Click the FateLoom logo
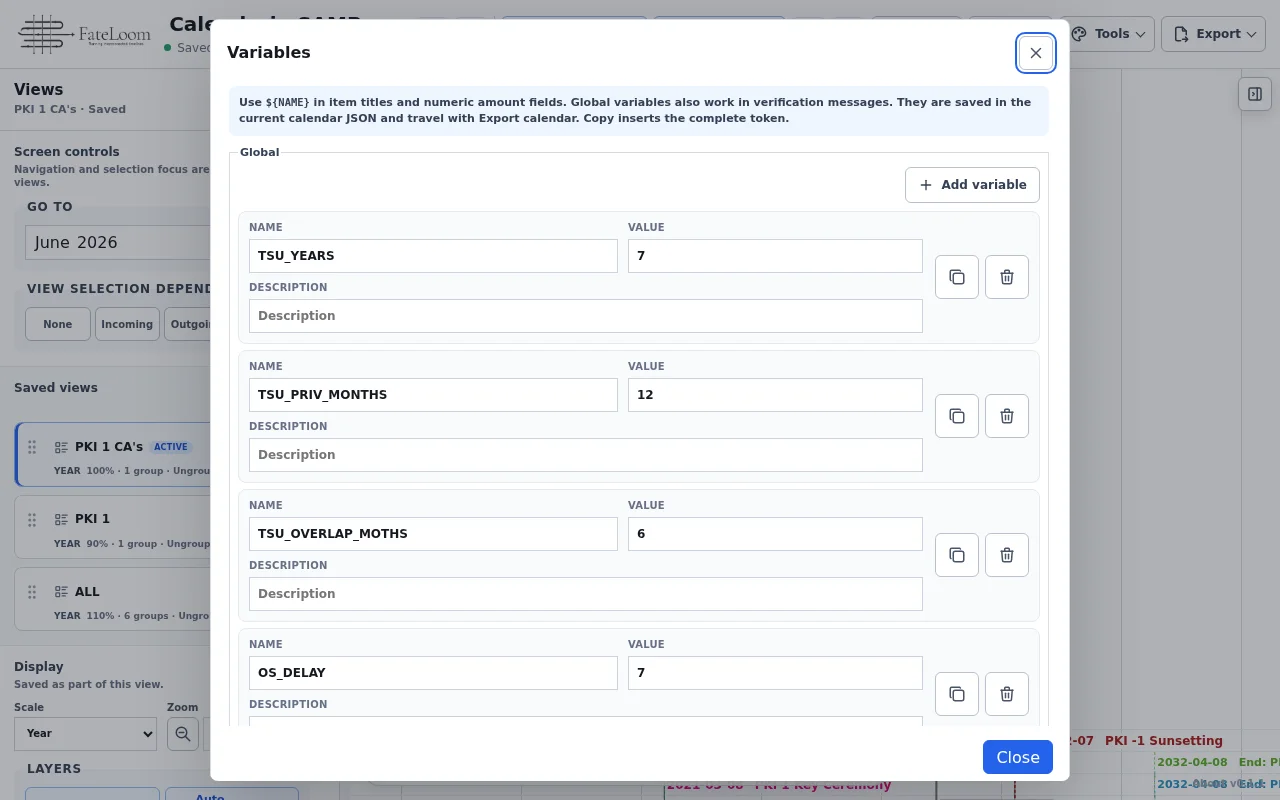This screenshot has height=800, width=1280. (84, 35)
